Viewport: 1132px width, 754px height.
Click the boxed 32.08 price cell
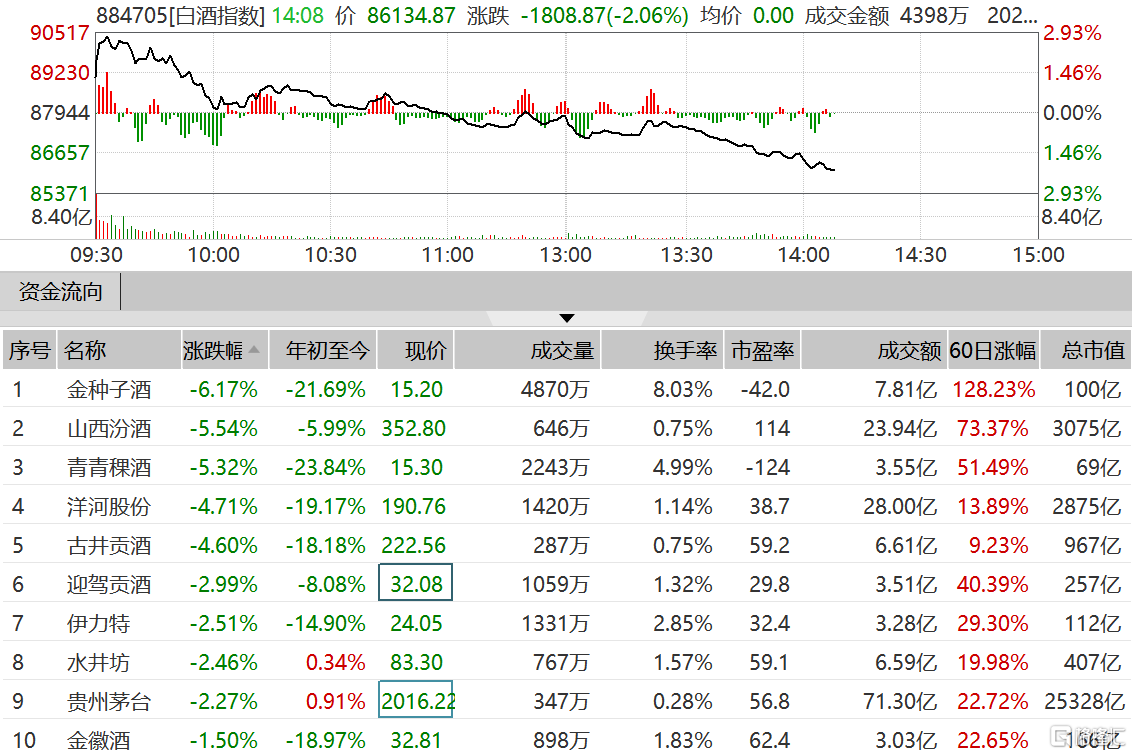(x=416, y=583)
